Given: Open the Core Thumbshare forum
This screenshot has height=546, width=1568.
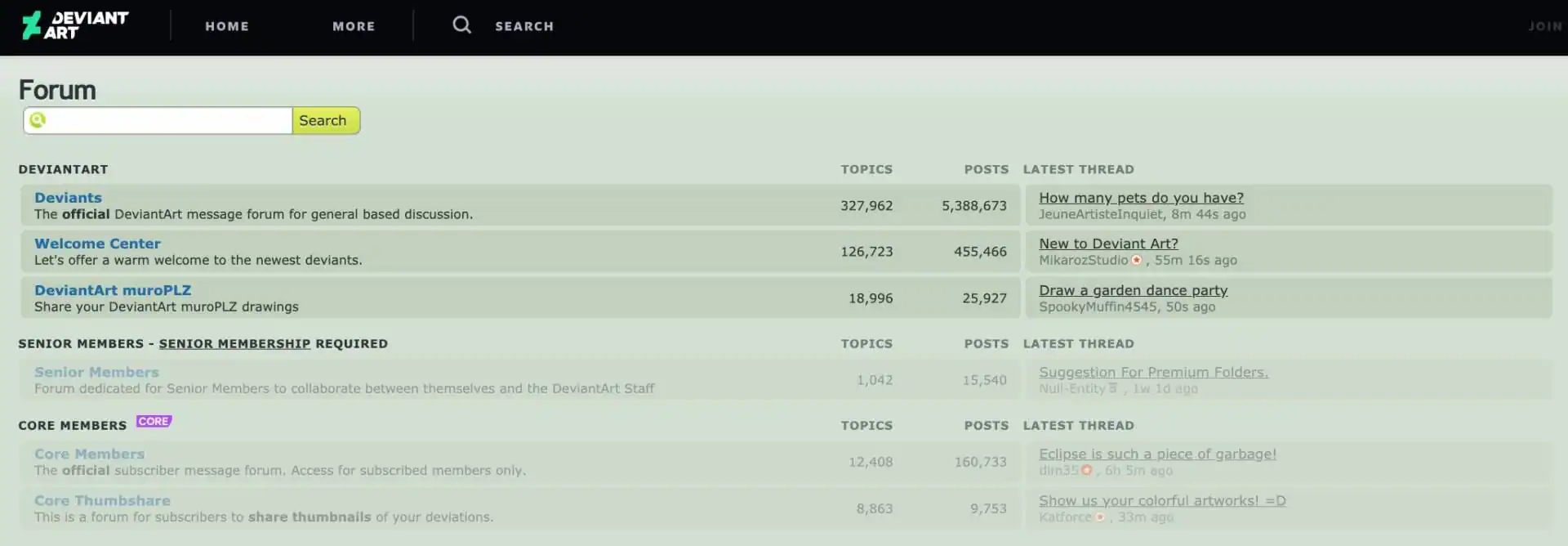Looking at the screenshot, I should pos(102,500).
